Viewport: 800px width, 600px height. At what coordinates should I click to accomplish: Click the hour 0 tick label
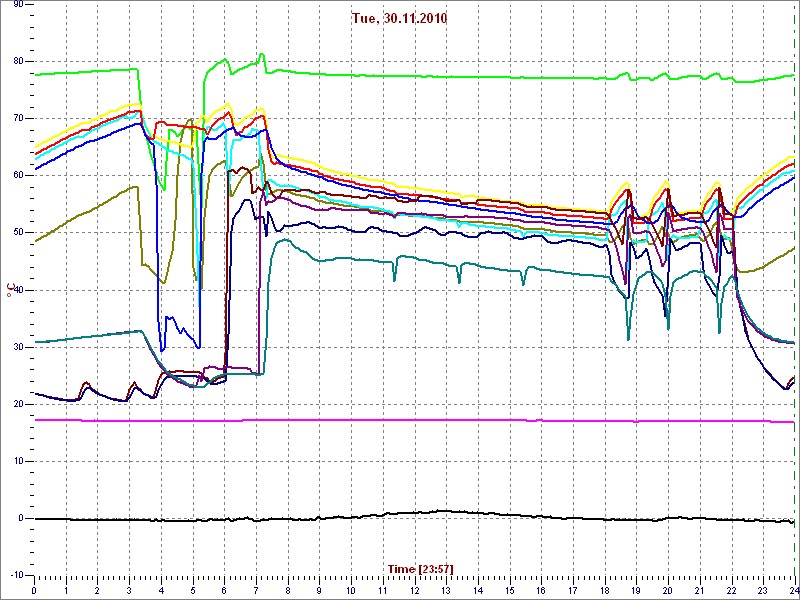tap(34, 591)
